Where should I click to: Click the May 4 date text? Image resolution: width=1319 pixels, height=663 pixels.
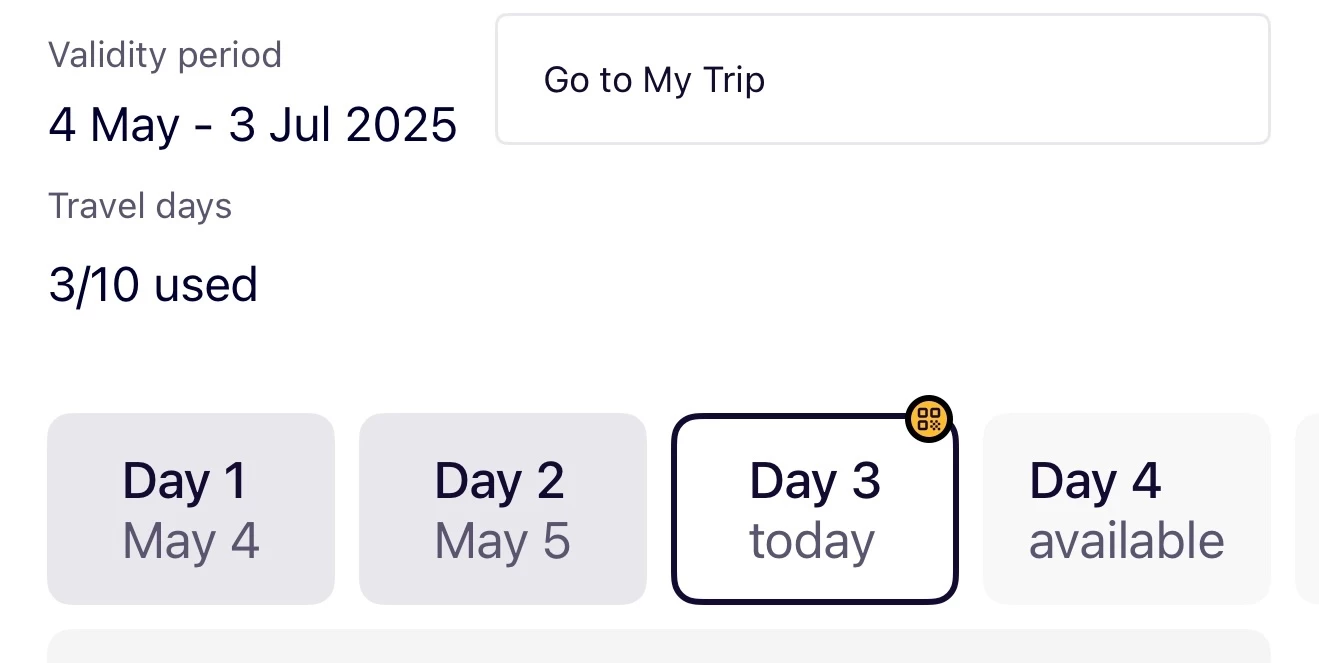[x=191, y=542]
